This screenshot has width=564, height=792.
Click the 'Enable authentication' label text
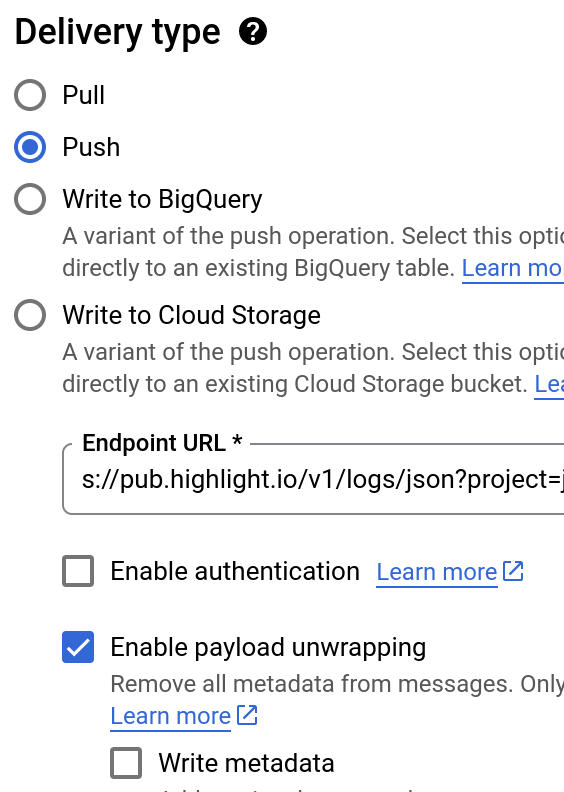[235, 571]
